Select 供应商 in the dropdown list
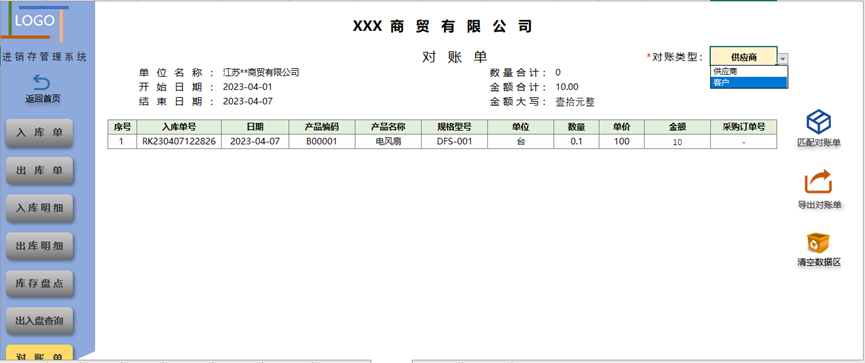This screenshot has height=363, width=865. tap(749, 71)
